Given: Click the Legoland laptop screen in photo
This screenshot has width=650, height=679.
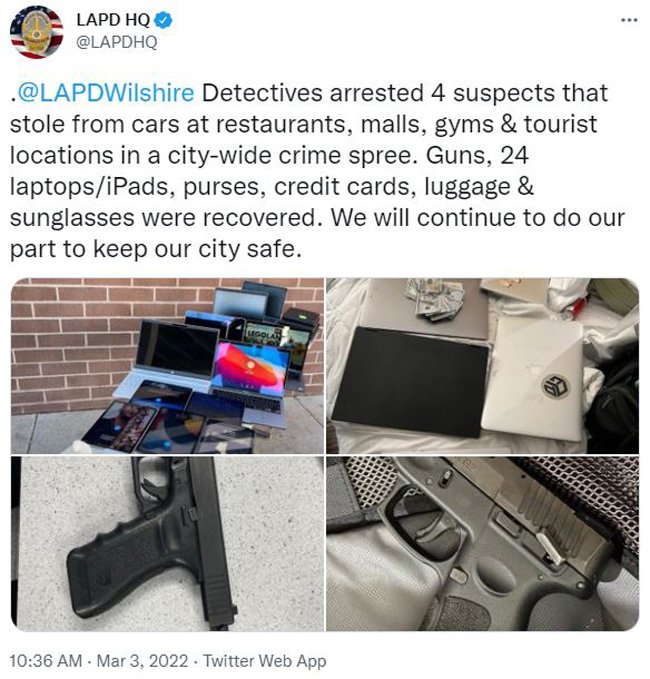Looking at the screenshot, I should [x=279, y=339].
